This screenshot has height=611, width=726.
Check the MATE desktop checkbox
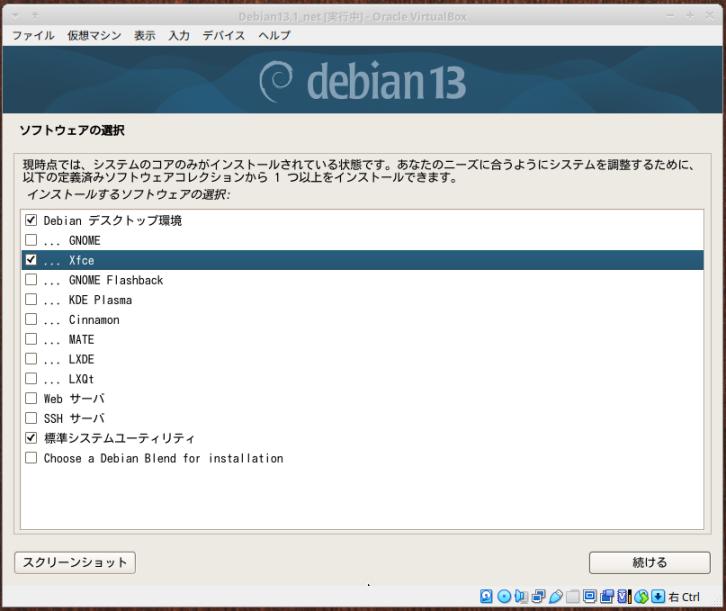point(31,339)
